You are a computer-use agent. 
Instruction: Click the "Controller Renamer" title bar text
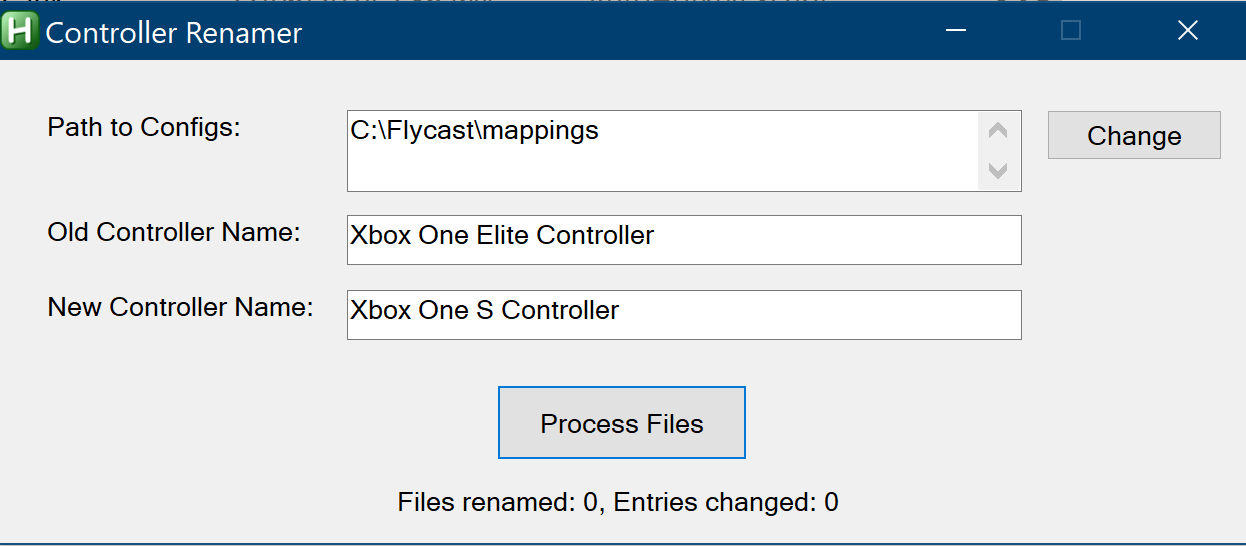click(174, 33)
